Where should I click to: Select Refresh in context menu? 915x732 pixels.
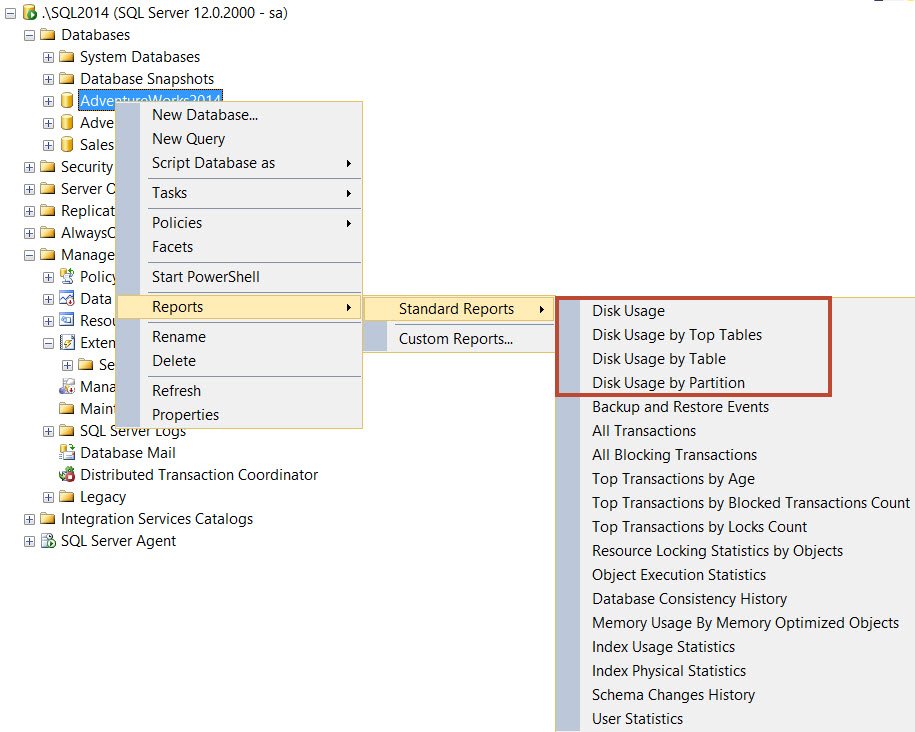point(239,391)
